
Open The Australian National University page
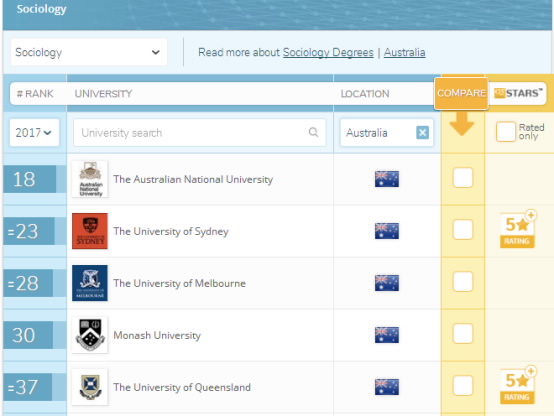[x=193, y=179]
